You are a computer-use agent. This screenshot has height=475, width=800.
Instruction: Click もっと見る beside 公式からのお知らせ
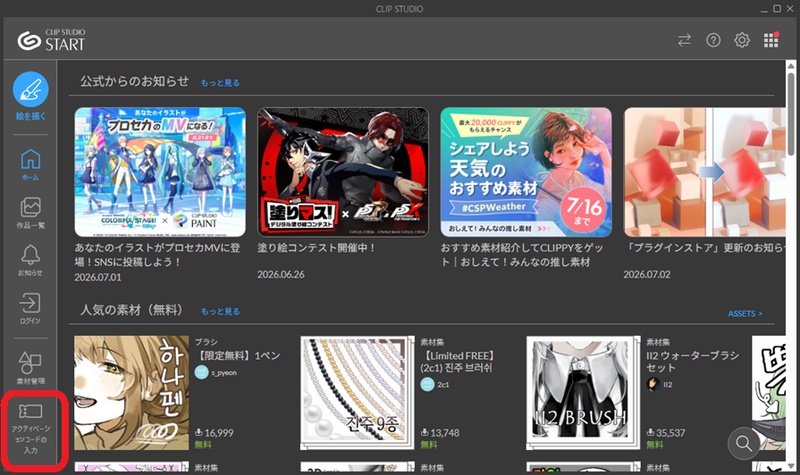tap(220, 83)
